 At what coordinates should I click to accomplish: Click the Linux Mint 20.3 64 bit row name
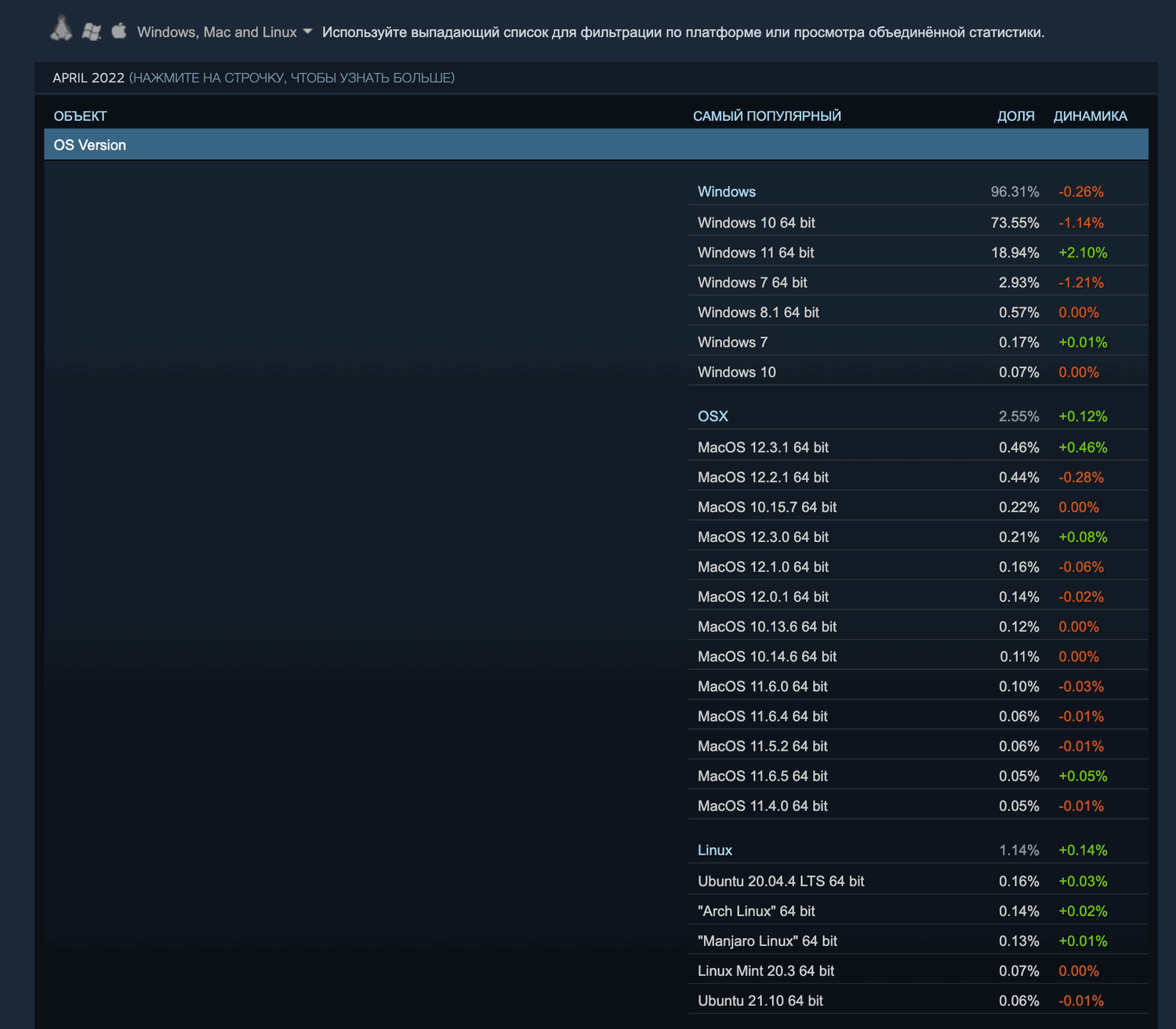tap(766, 970)
